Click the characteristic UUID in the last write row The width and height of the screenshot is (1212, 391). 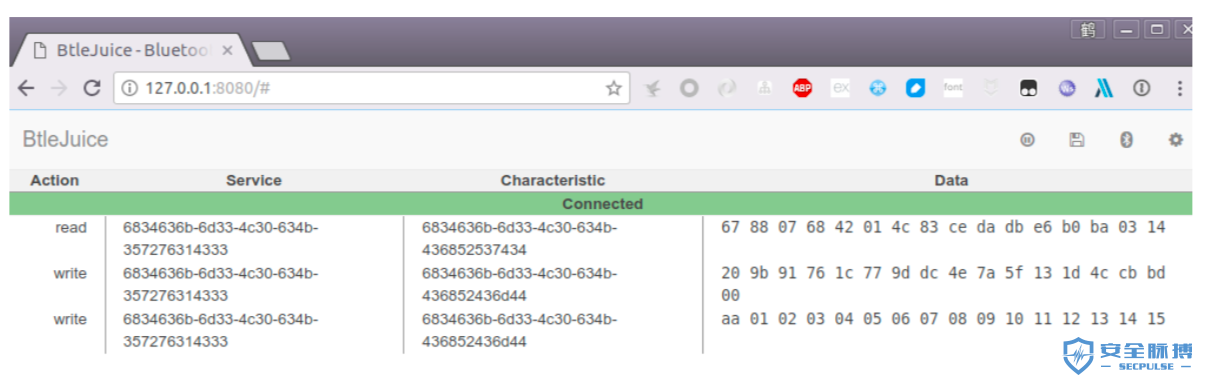coord(519,331)
